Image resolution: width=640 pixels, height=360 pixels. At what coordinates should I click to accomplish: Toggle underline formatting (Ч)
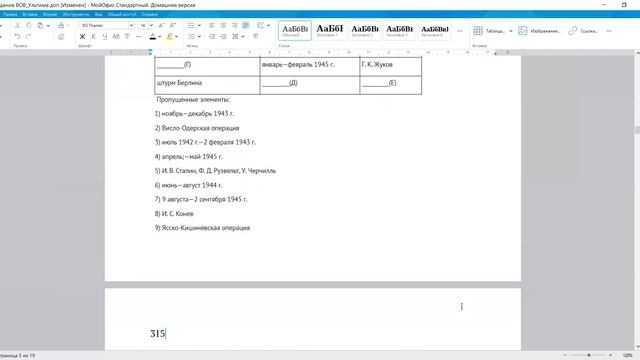coord(105,37)
